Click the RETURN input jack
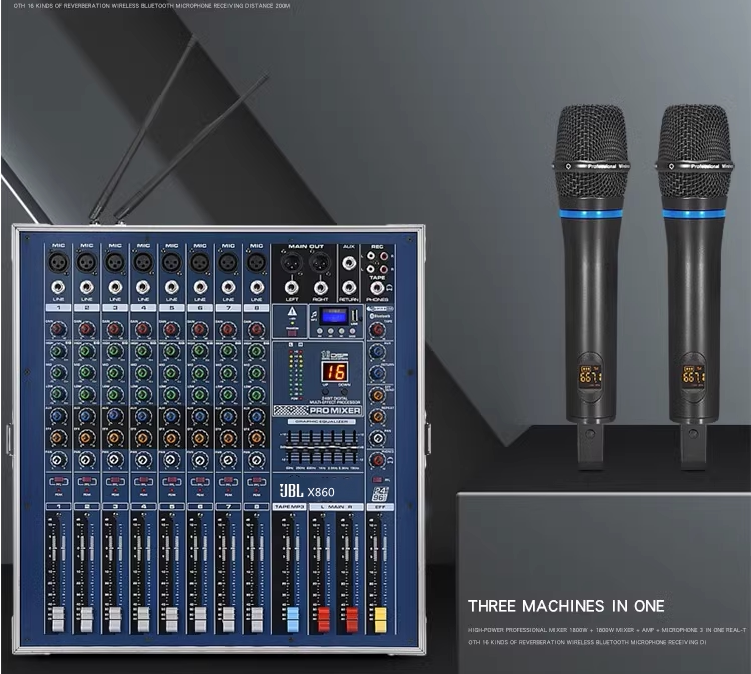This screenshot has width=751, height=674. [349, 287]
